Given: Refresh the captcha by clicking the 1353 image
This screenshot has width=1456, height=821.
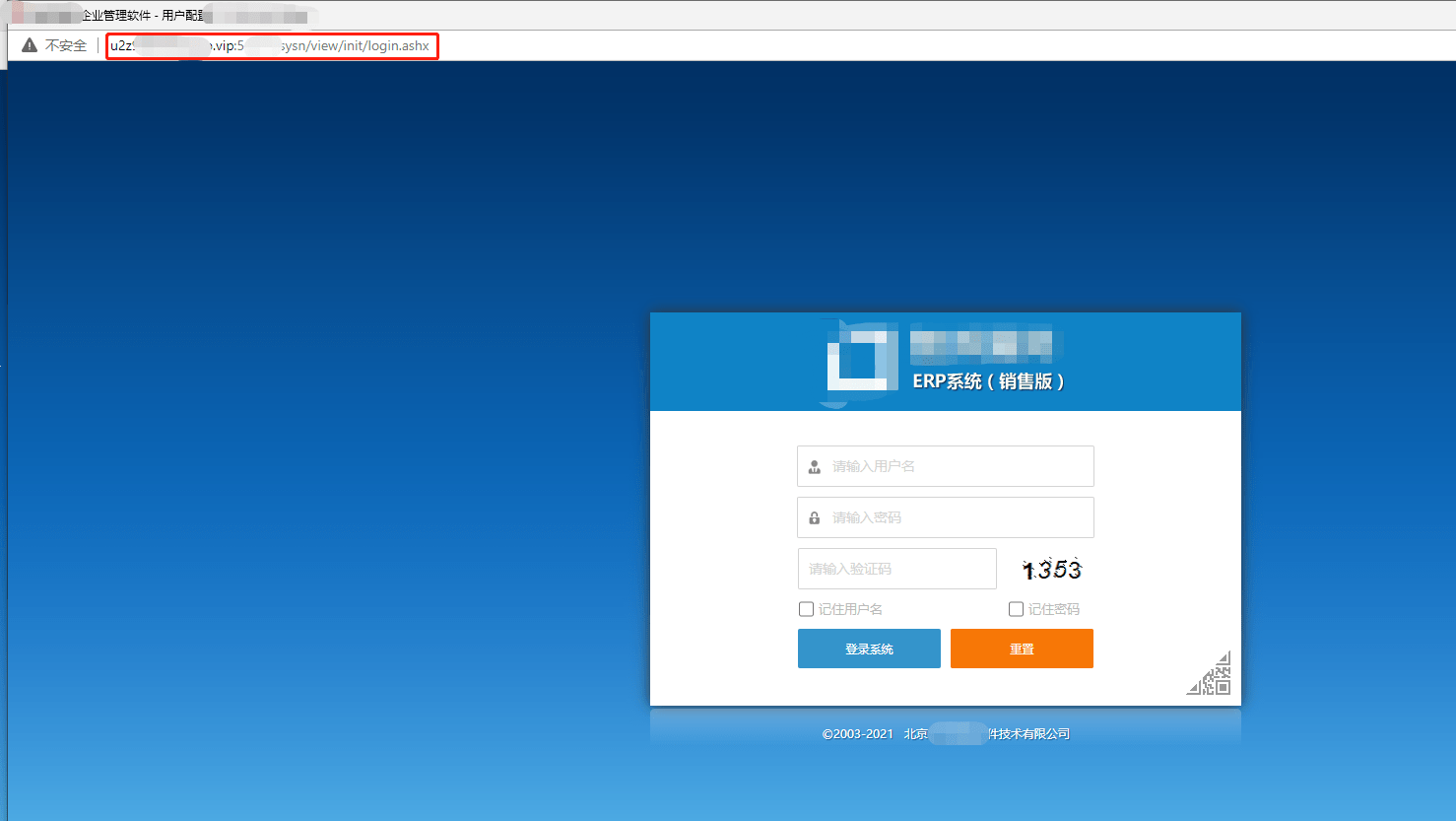Looking at the screenshot, I should click(1049, 569).
